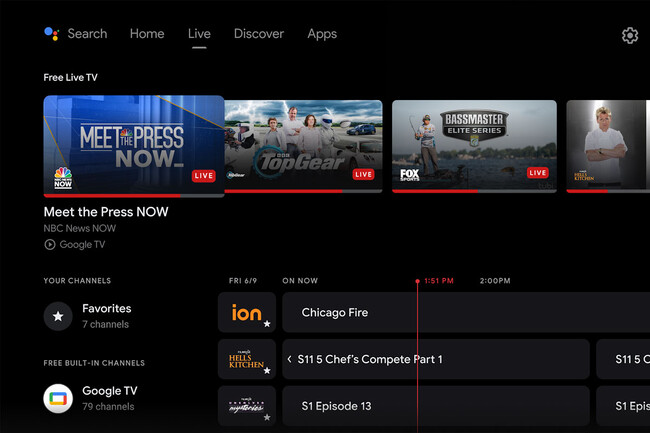Screen dimensions: 650x433
Task: Select the next S11 5 program at 2:00PM
Action: 623,359
